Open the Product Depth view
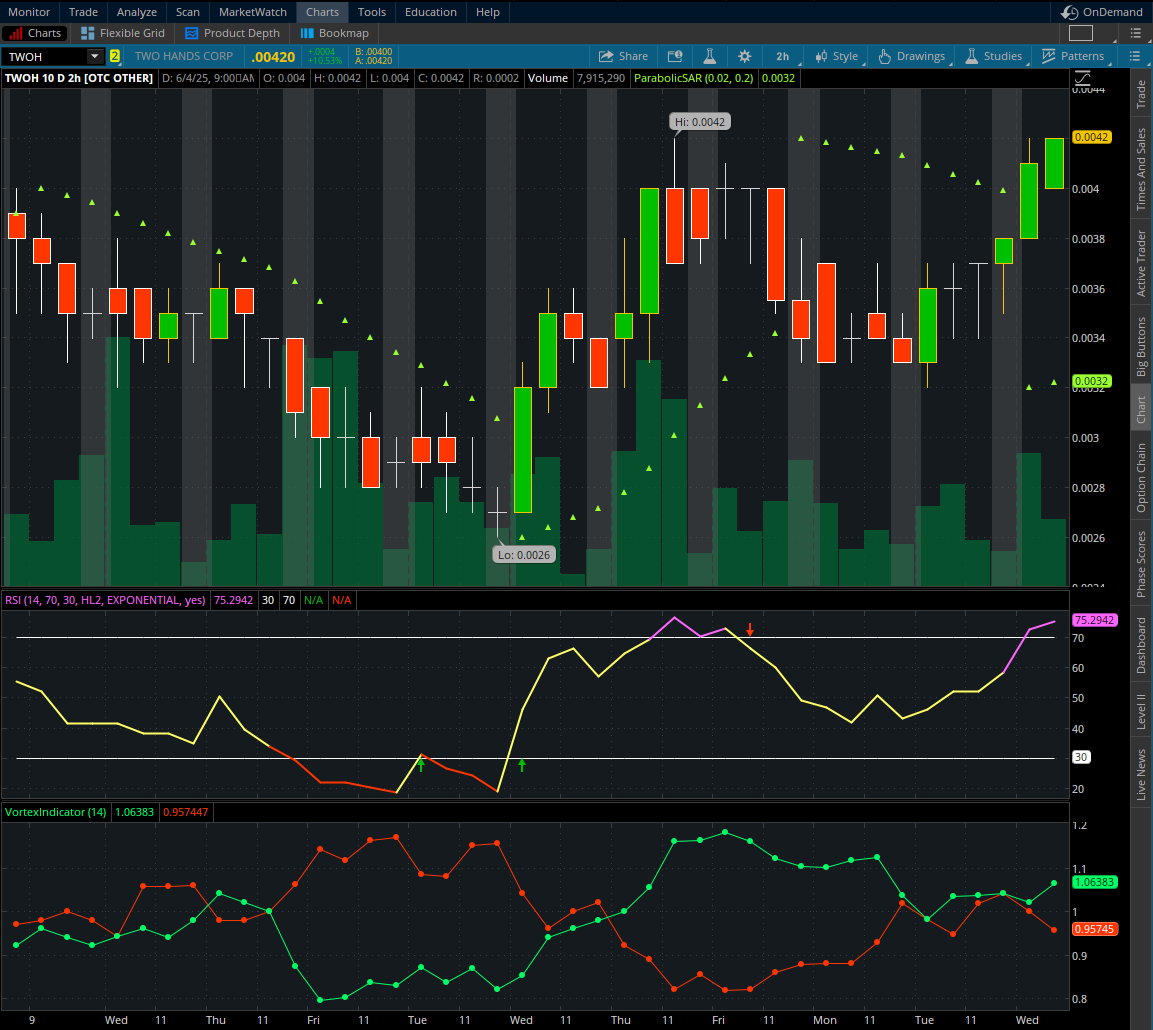Viewport: 1153px width, 1030px height. pyautogui.click(x=232, y=33)
